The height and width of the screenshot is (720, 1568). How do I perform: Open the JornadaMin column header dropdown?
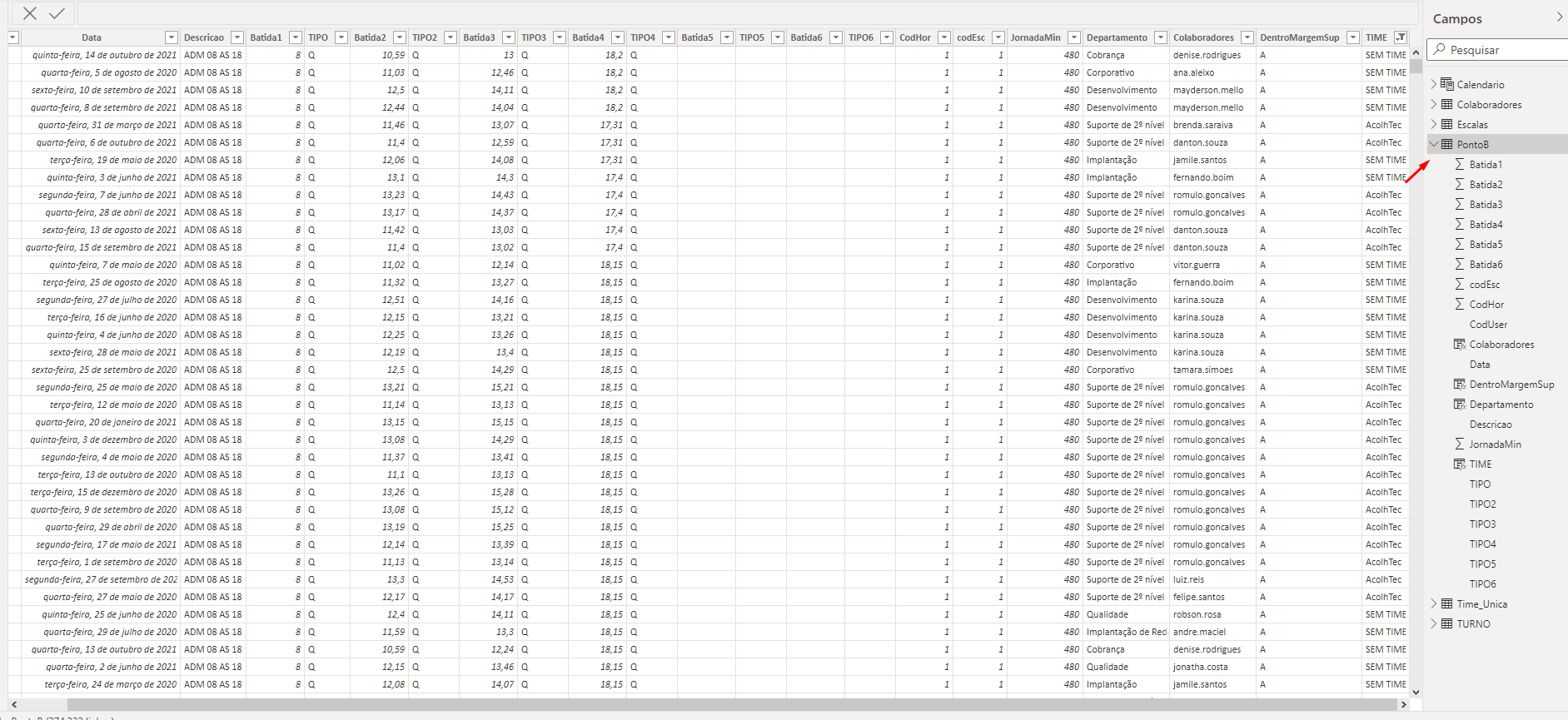(x=1074, y=37)
